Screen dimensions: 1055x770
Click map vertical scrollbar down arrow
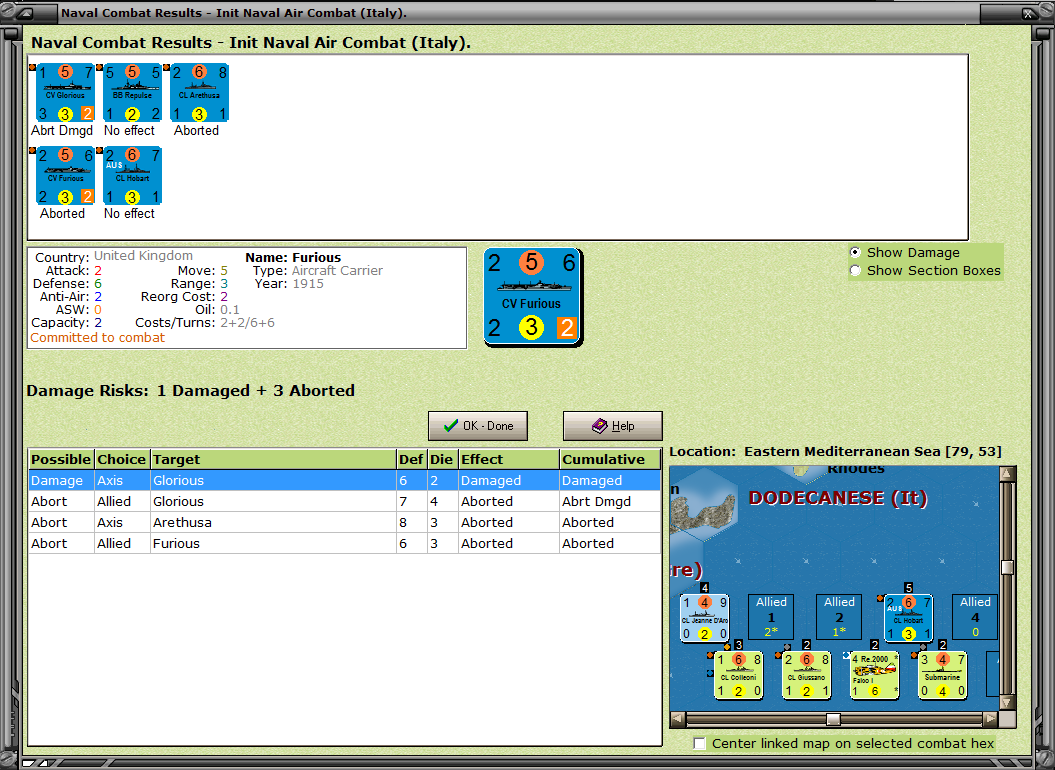pyautogui.click(x=1007, y=702)
